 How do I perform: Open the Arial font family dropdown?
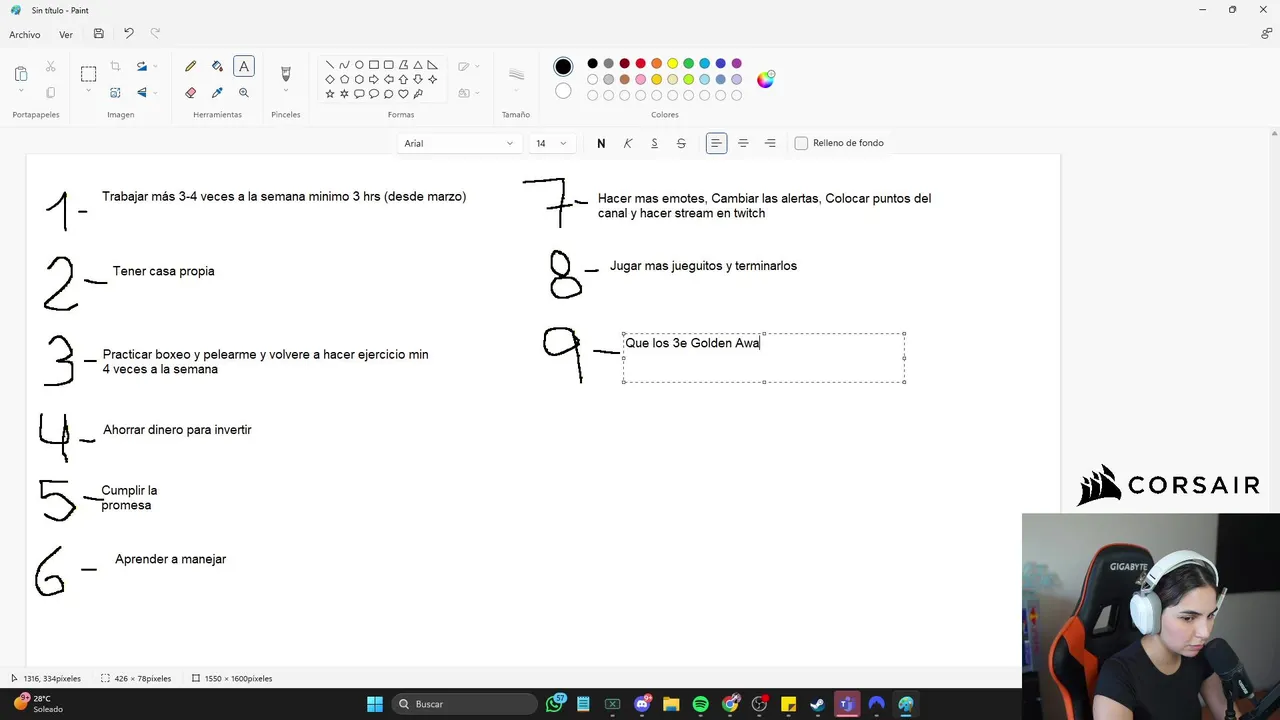coord(458,143)
